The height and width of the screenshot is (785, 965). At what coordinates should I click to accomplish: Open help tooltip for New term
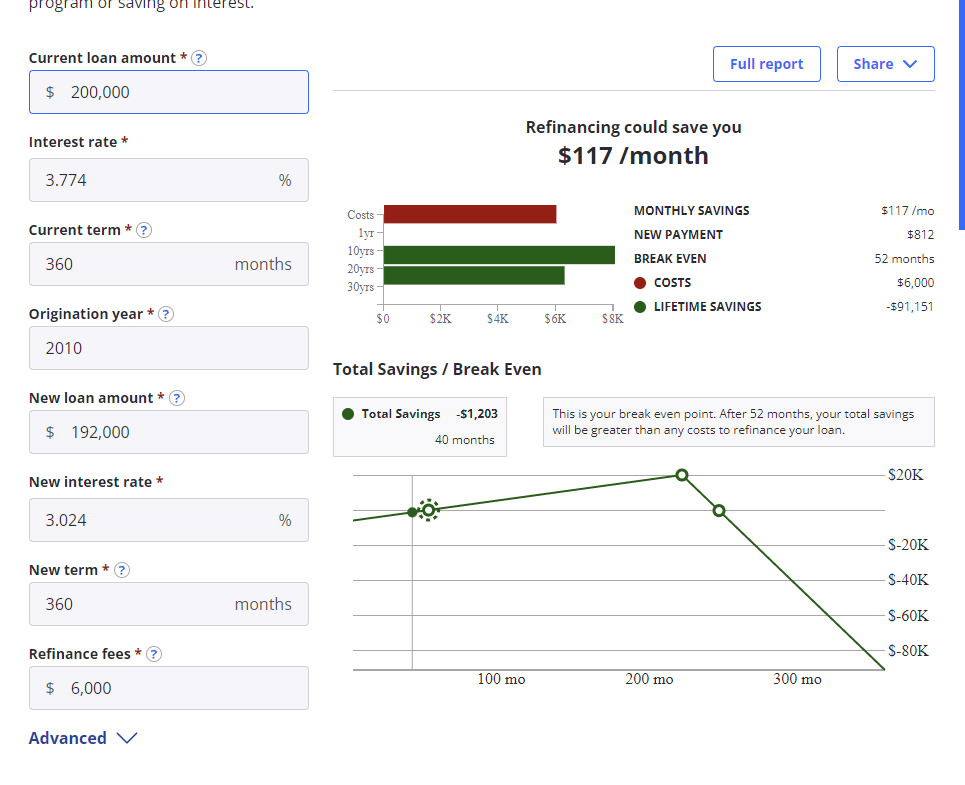pyautogui.click(x=122, y=570)
